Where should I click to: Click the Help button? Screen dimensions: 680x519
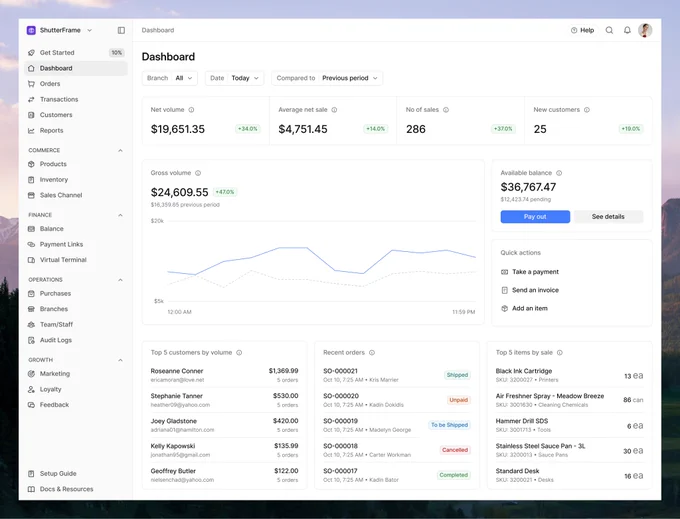coord(582,30)
